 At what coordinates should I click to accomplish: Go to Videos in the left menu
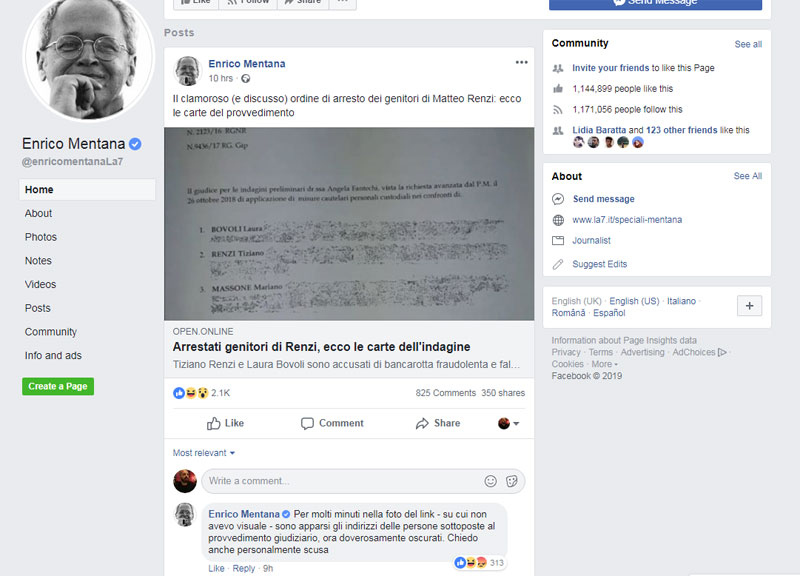pos(40,284)
